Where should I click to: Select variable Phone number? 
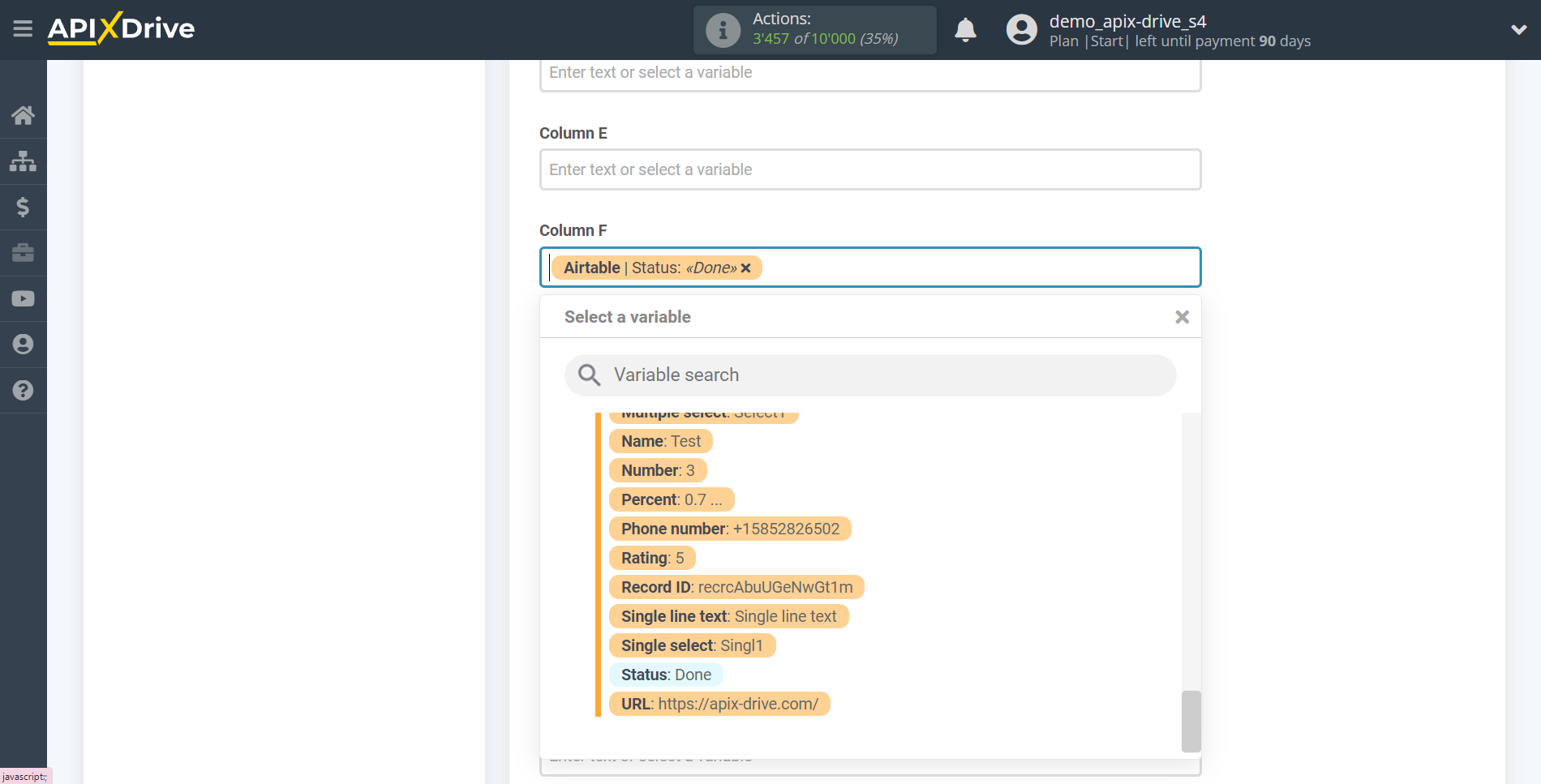tap(730, 529)
